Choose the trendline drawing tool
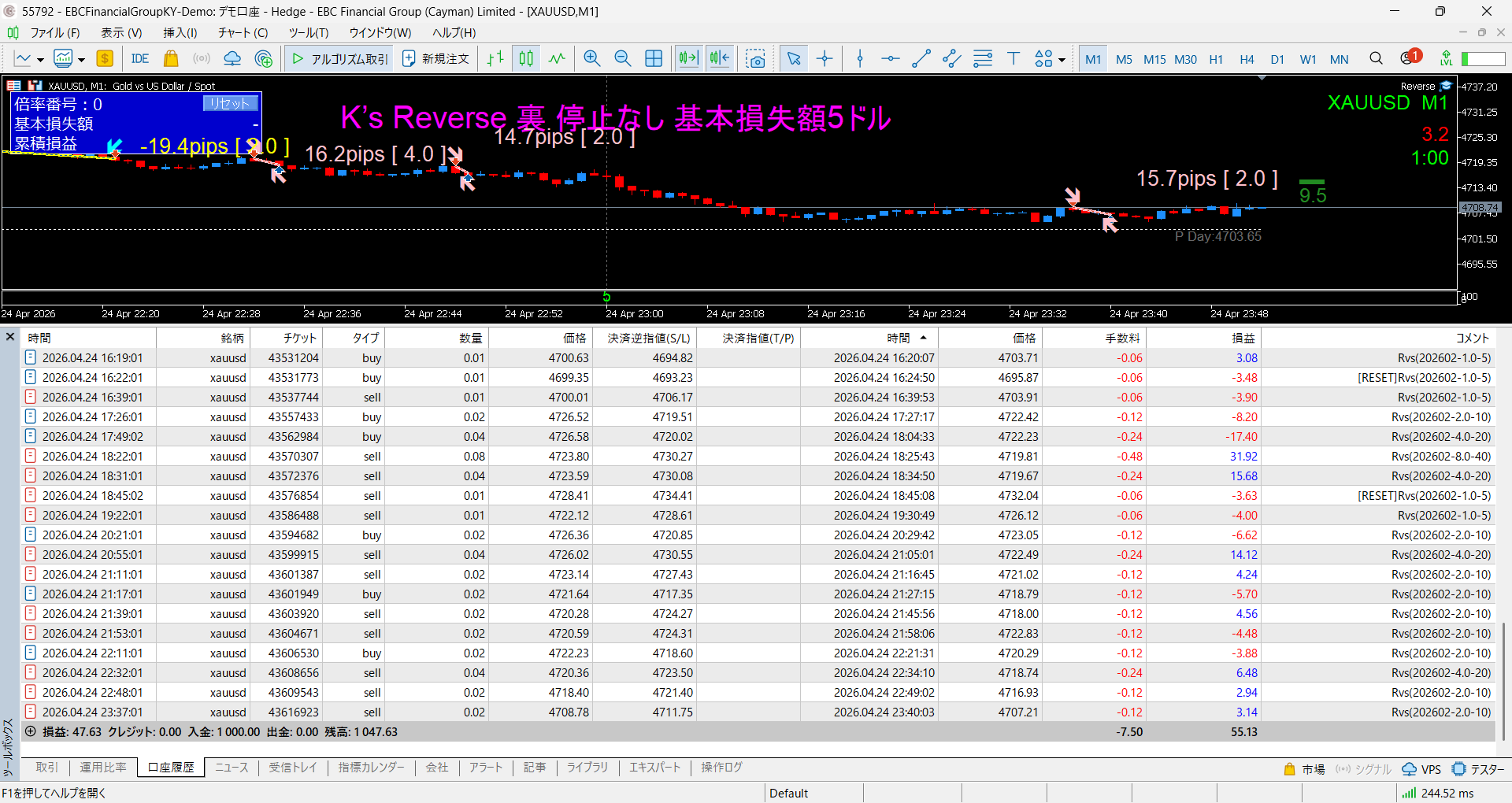Viewport: 1512px width, 803px height. (921, 59)
